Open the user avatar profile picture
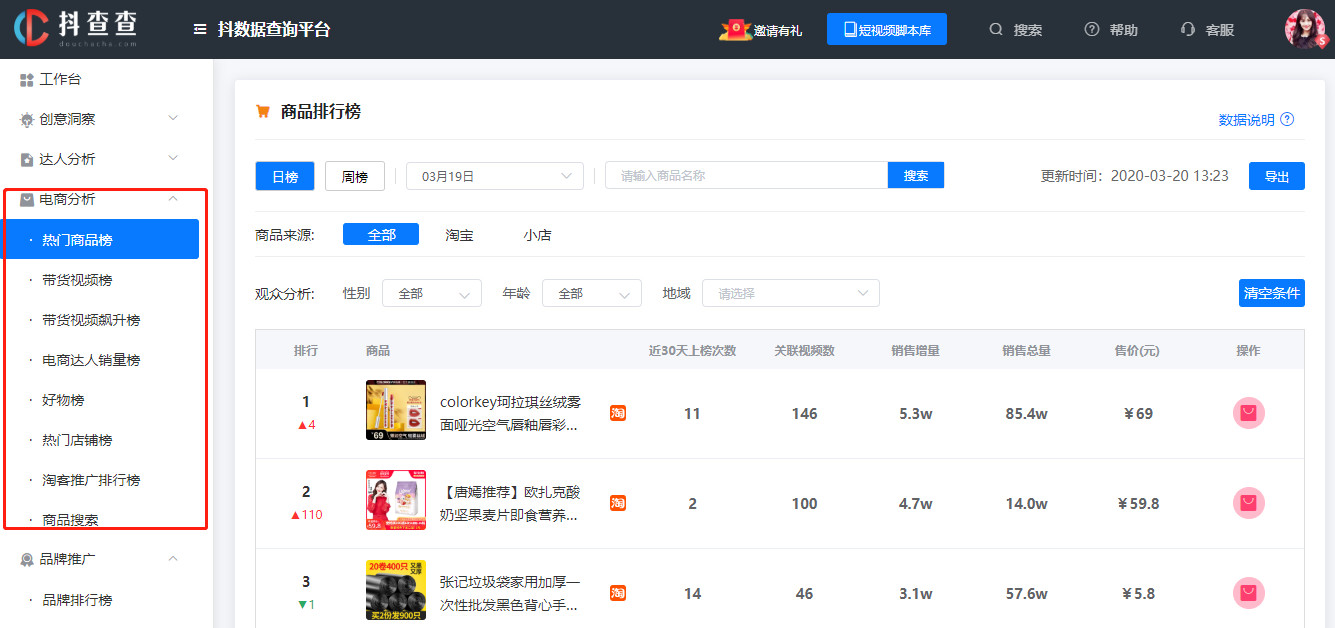Screen dimensions: 1335x628 [1305, 29]
